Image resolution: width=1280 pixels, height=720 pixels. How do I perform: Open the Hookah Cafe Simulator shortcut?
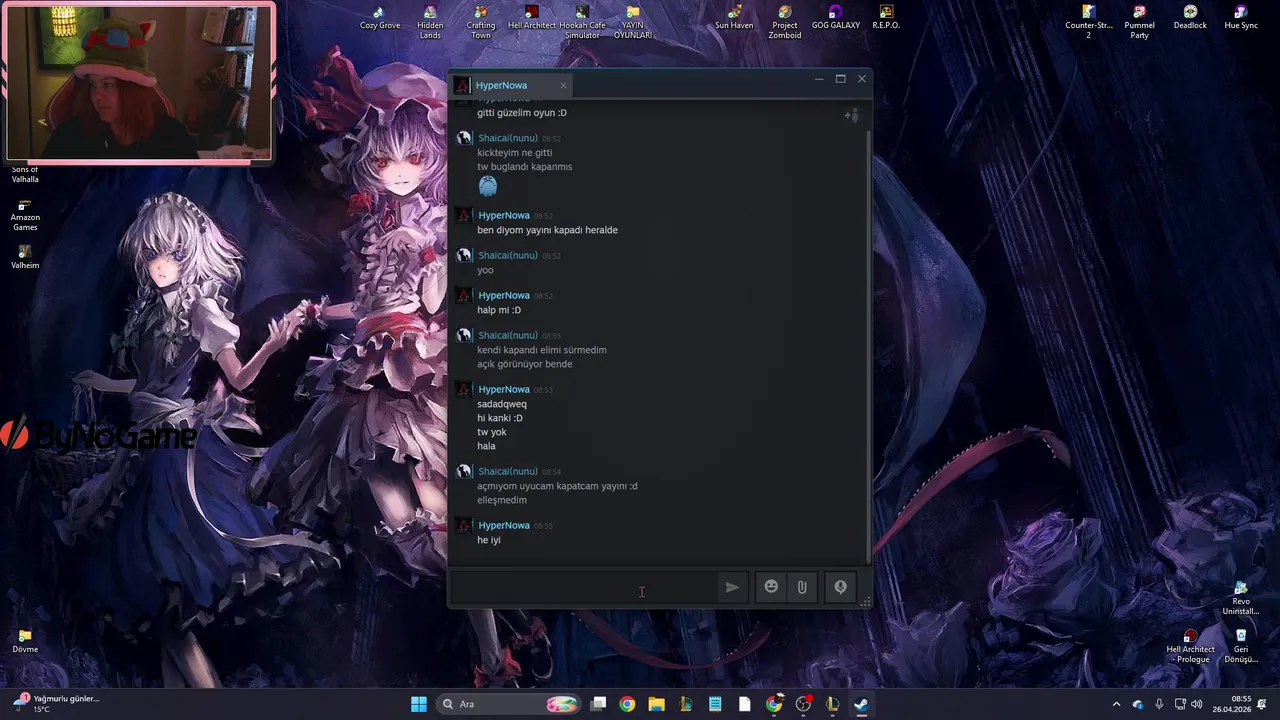582,22
